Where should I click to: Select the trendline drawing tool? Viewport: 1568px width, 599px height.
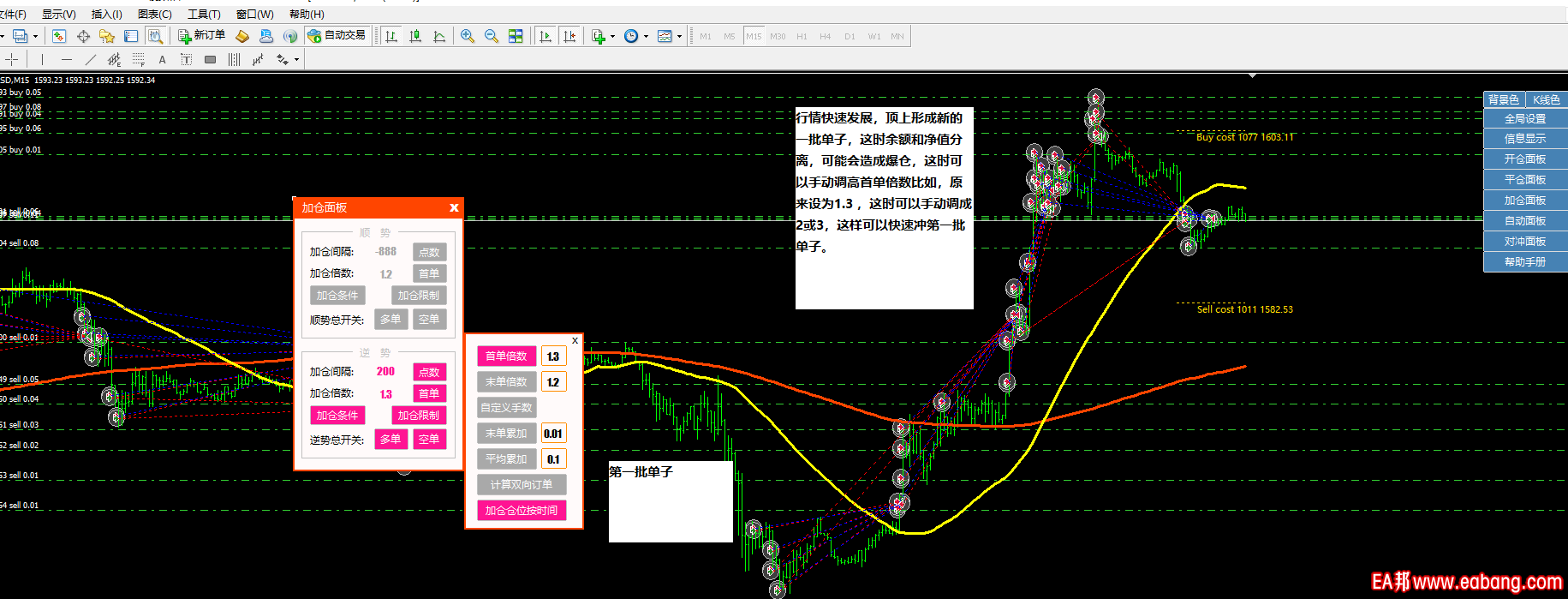click(91, 59)
